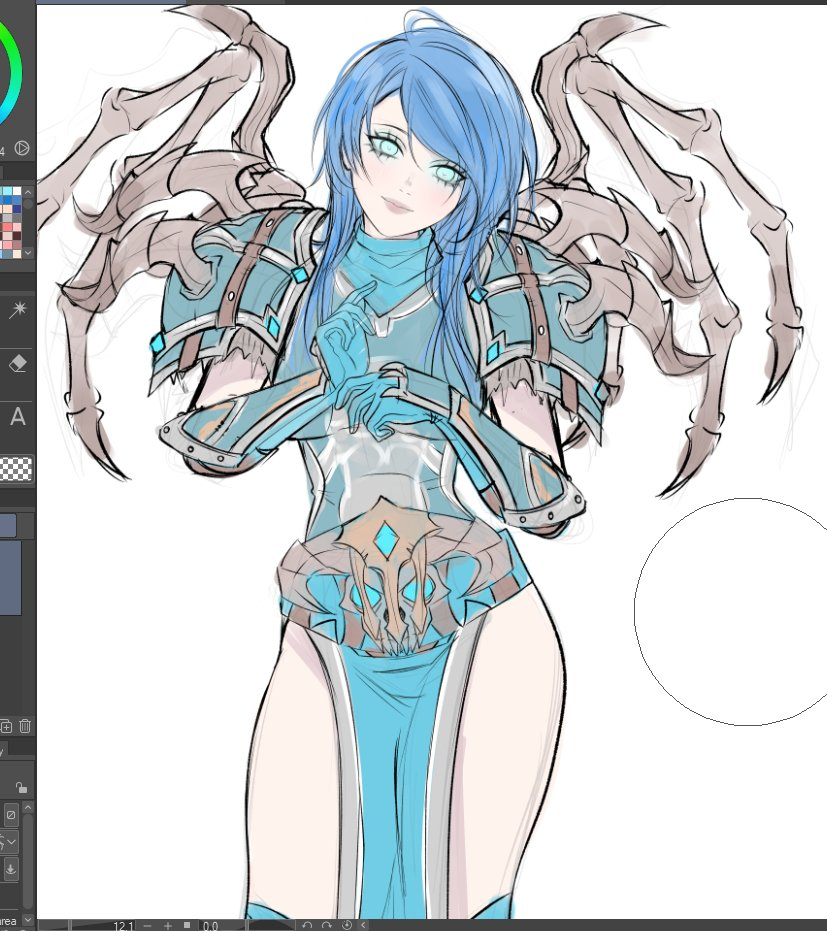Collapse status bar with left chevron arrow
This screenshot has width=827, height=931.
coord(363,926)
